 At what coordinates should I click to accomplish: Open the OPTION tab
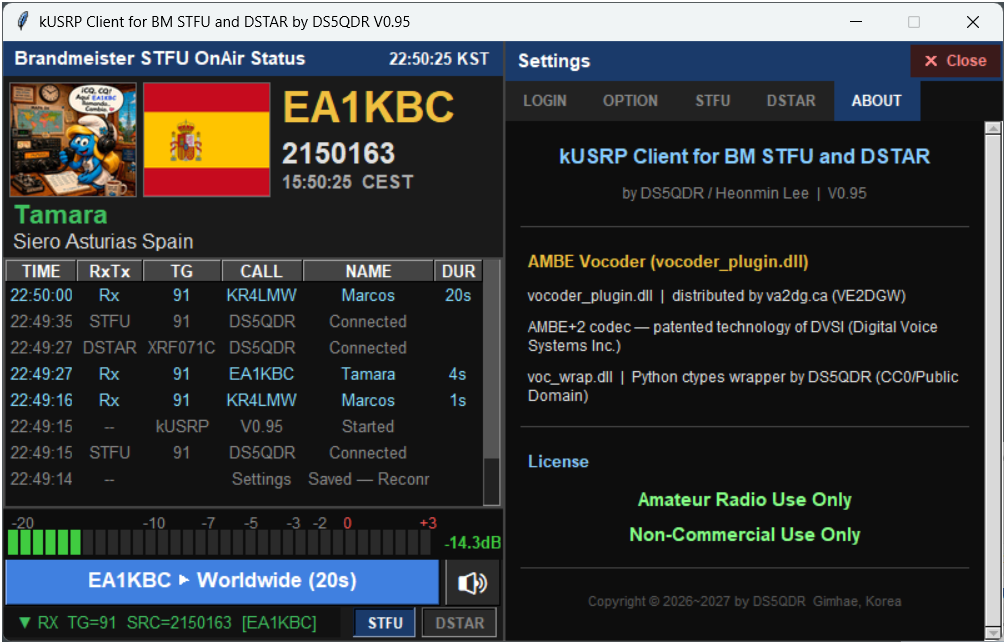(x=630, y=101)
